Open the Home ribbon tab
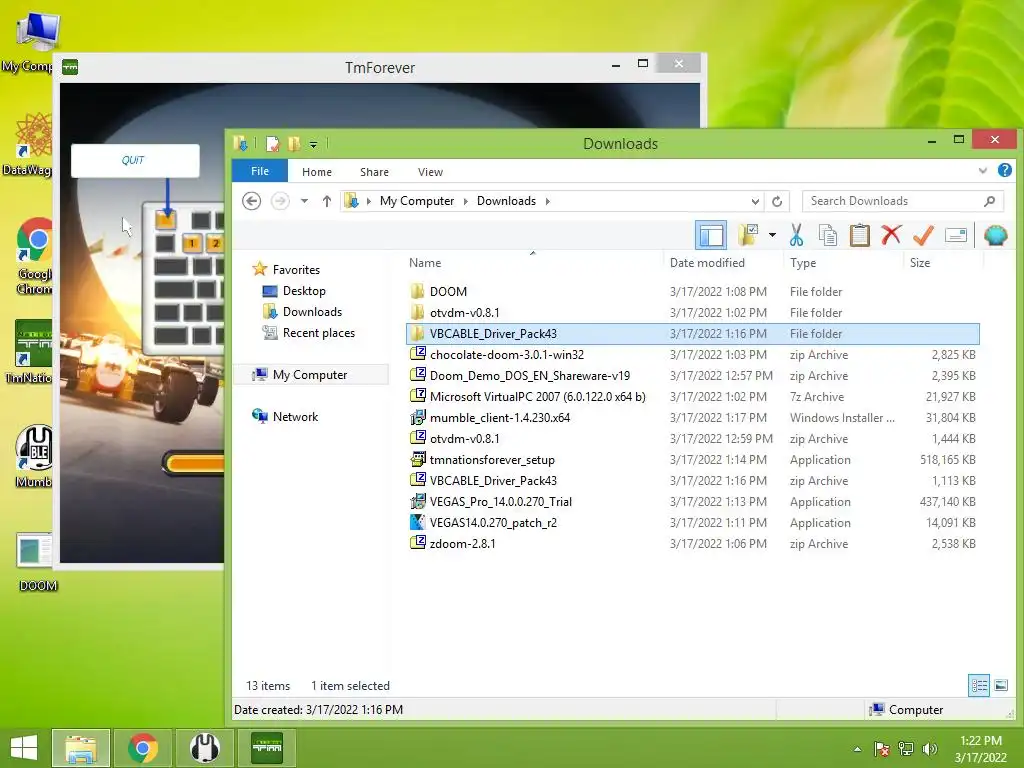 point(317,172)
